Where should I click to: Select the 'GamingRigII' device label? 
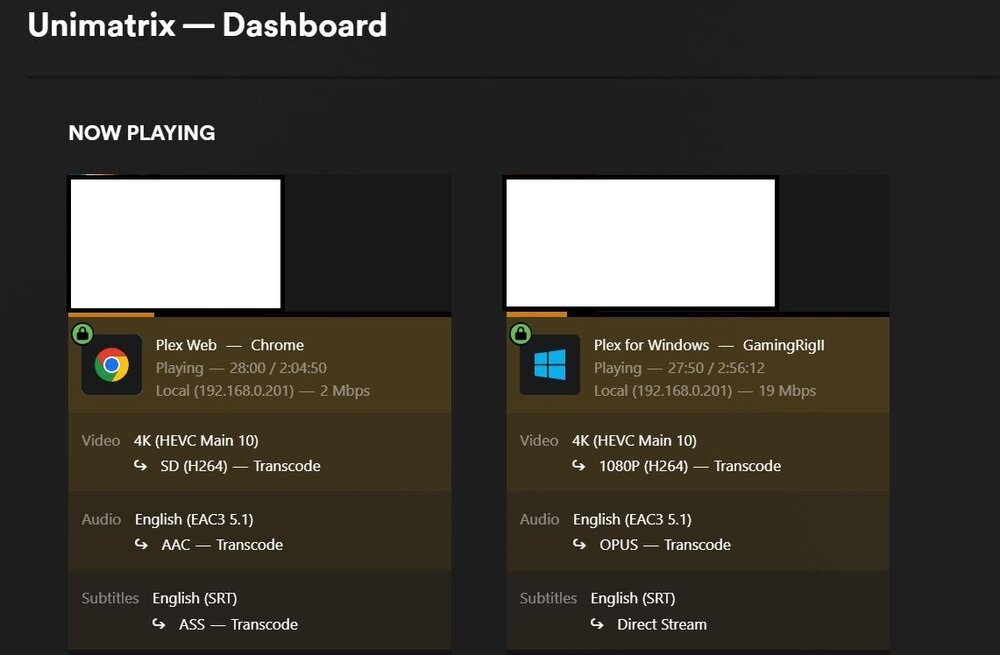coord(783,345)
